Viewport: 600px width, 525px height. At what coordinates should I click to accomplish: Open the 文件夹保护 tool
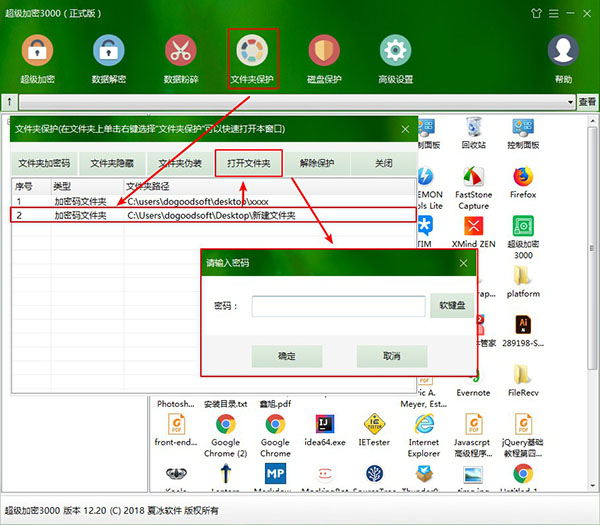click(x=252, y=52)
